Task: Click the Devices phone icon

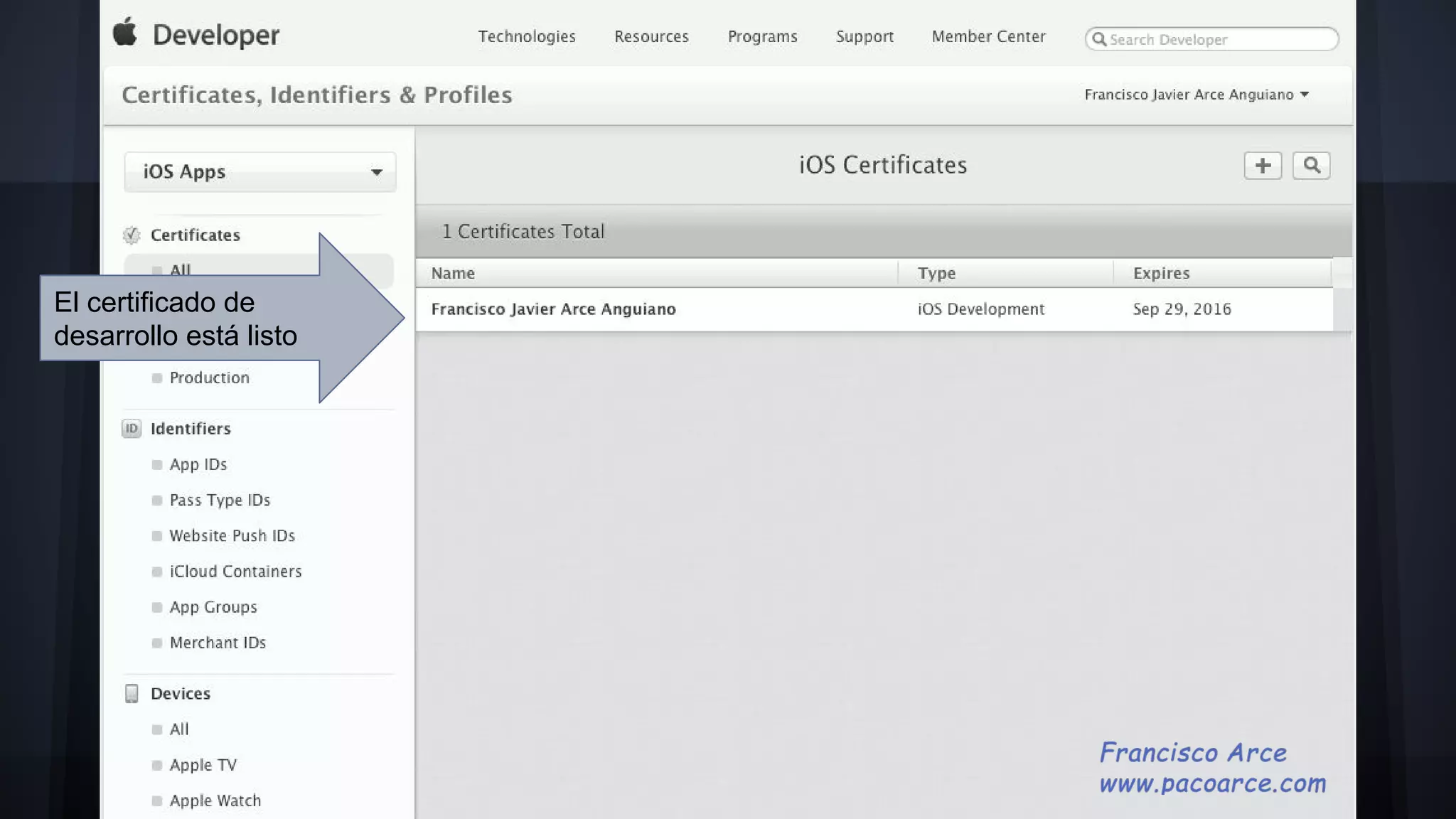Action: (132, 693)
